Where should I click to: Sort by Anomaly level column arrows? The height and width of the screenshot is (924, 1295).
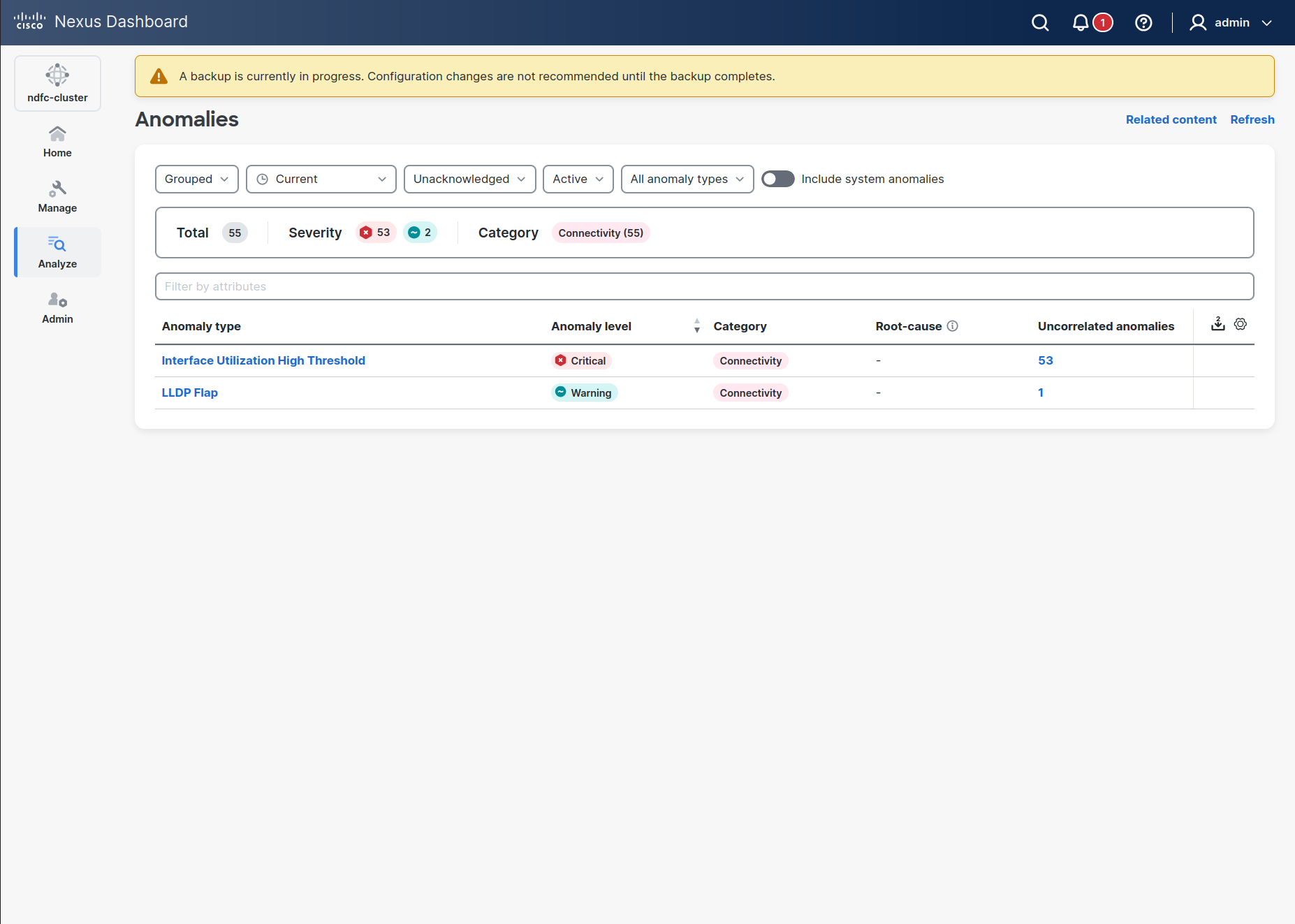coord(696,326)
